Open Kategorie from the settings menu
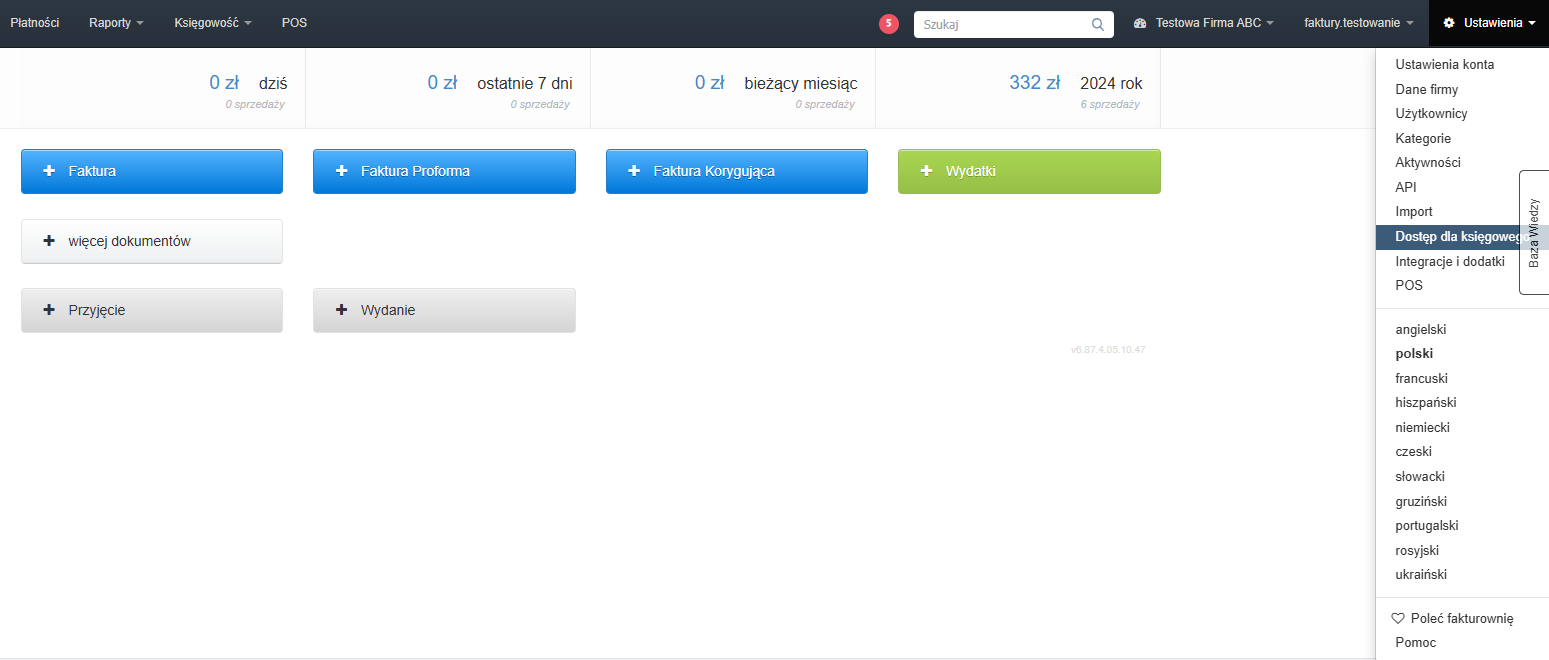Viewport: 1549px width, 660px height. (x=1423, y=138)
